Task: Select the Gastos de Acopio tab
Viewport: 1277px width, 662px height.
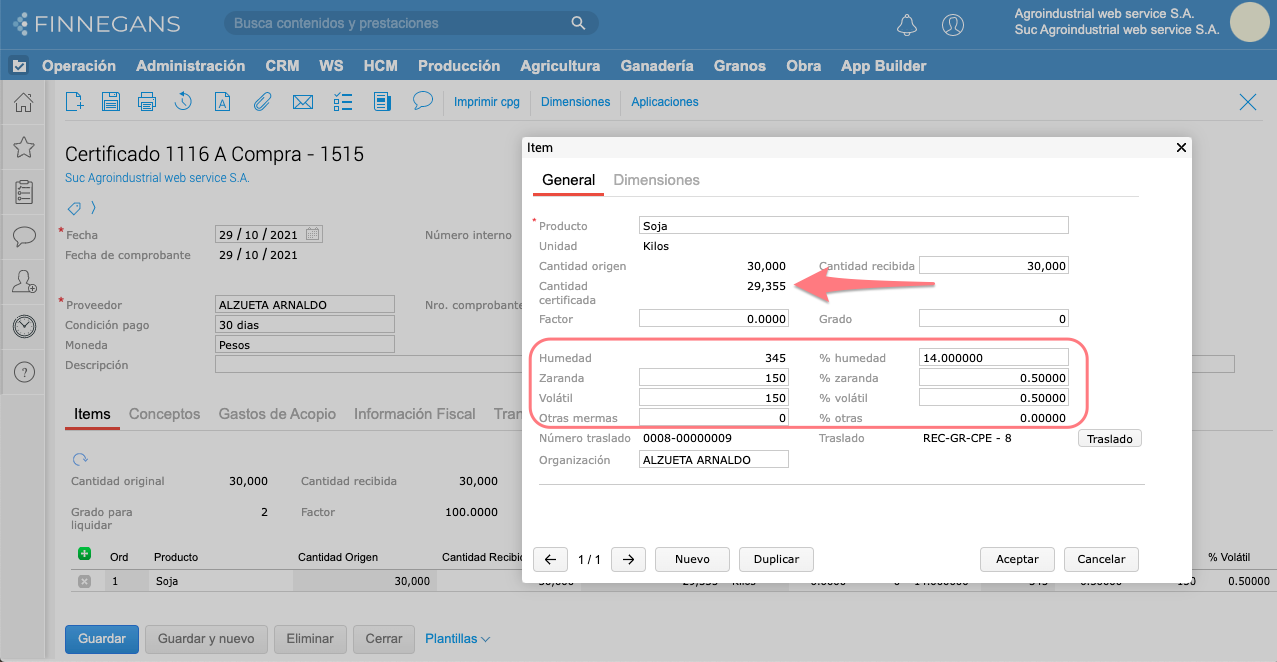Action: [x=277, y=414]
